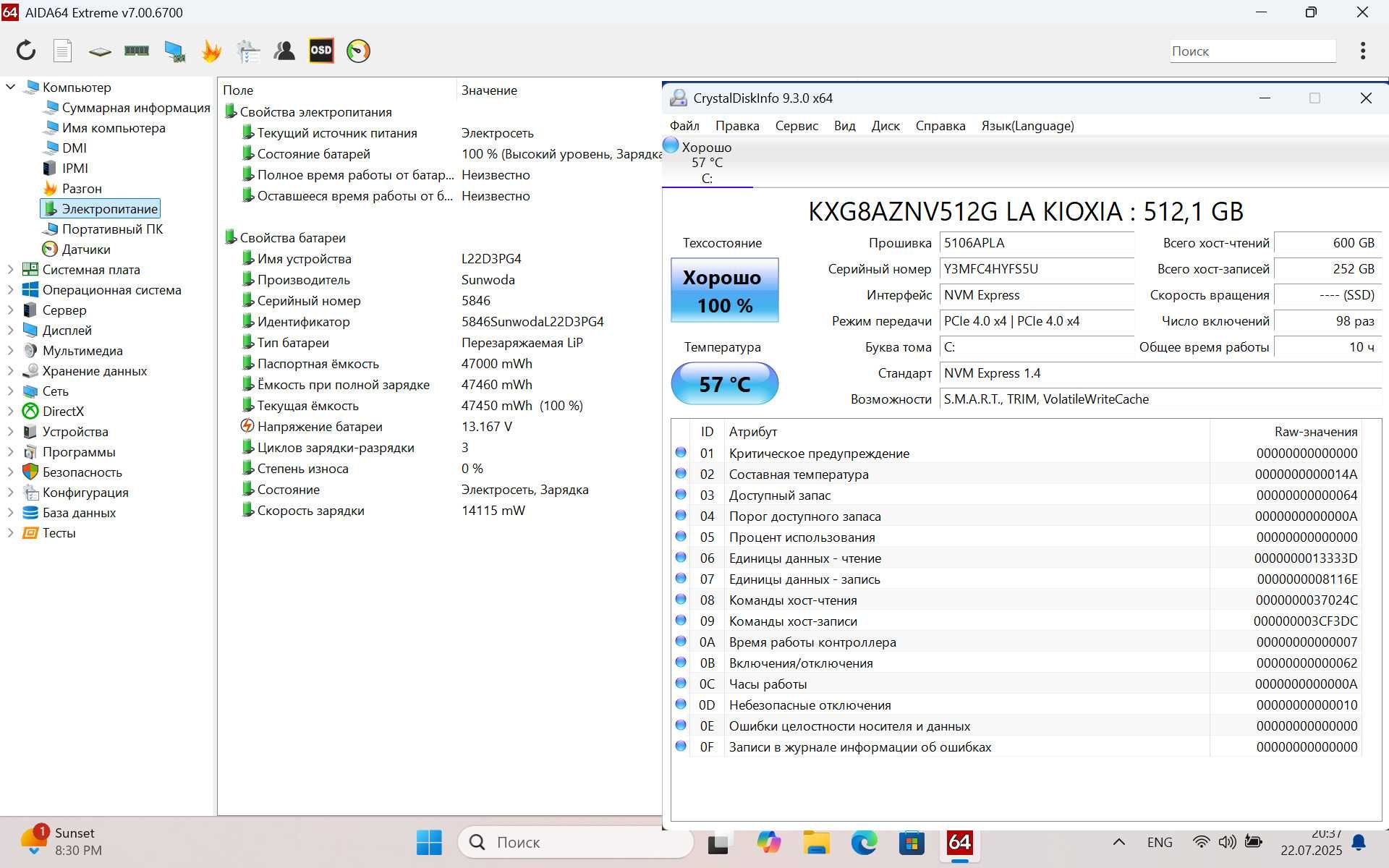
Task: Click into the AIDA64 Поиск search field
Action: [1253, 51]
